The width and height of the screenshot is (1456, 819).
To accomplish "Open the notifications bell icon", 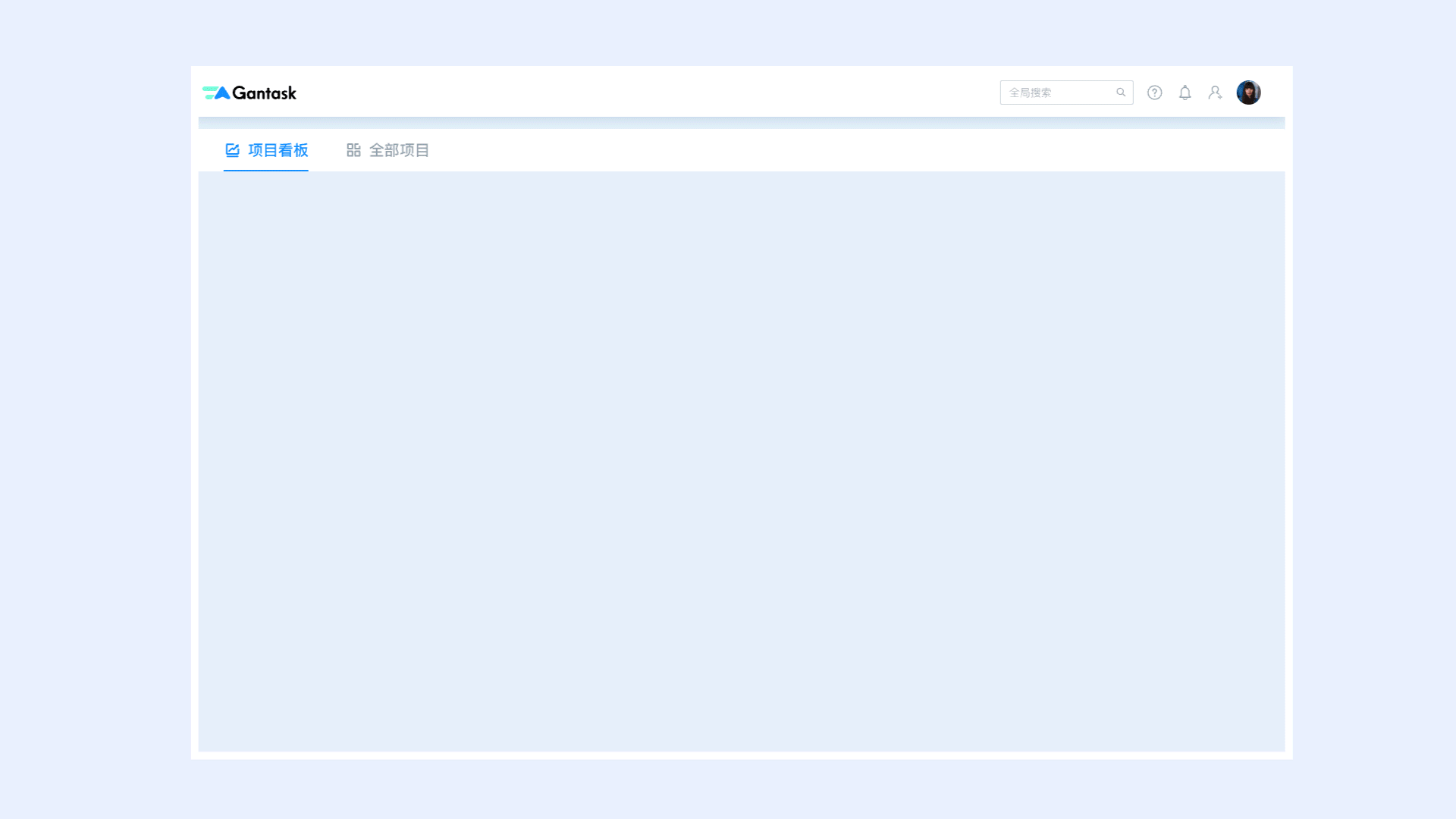I will (1185, 93).
